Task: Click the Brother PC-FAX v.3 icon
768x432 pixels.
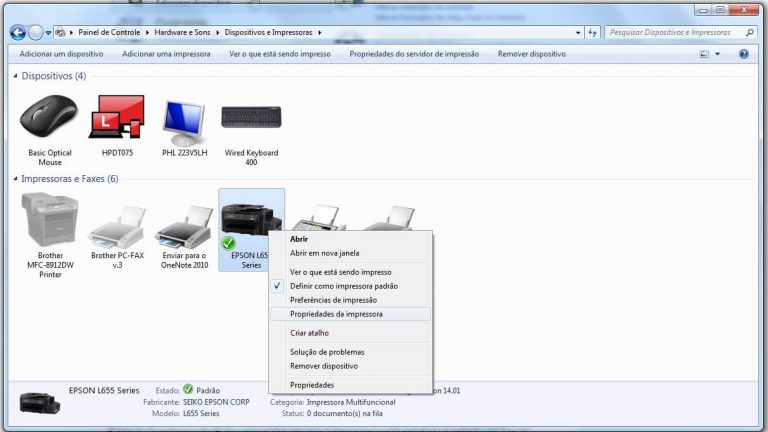Action: 117,230
